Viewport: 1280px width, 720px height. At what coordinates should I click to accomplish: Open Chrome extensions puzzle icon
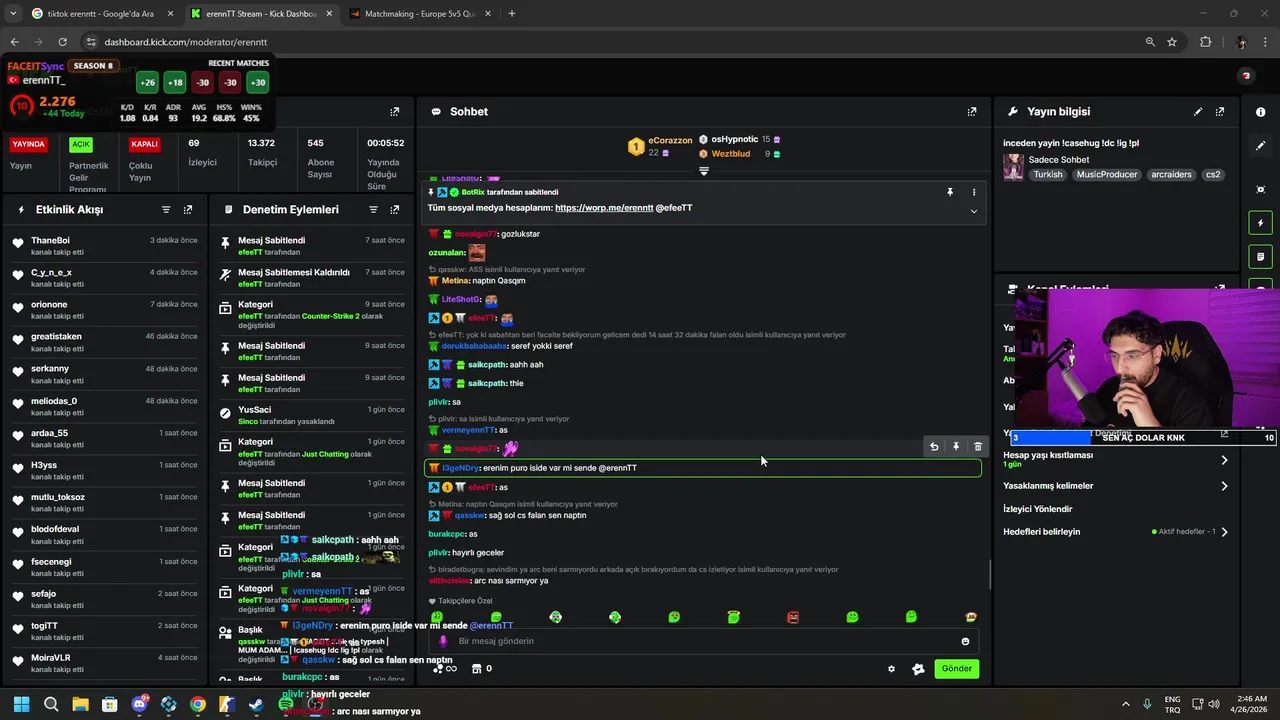(1205, 42)
